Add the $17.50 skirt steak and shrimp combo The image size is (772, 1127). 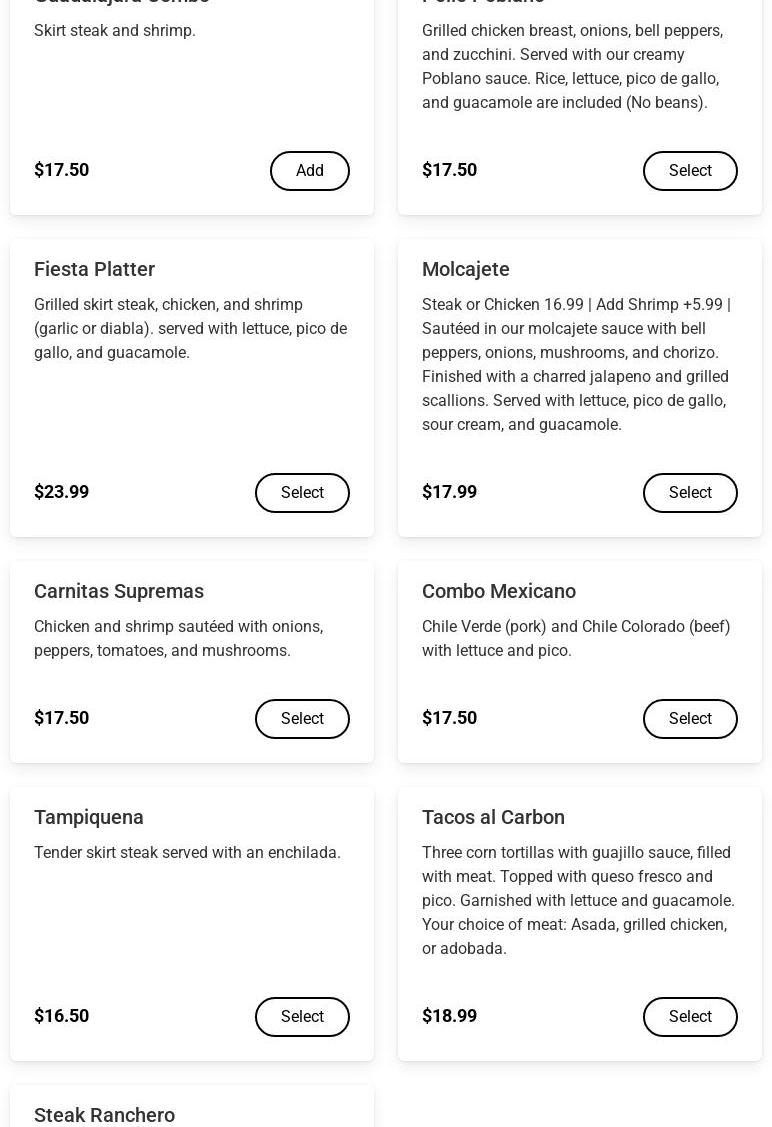[x=310, y=171]
